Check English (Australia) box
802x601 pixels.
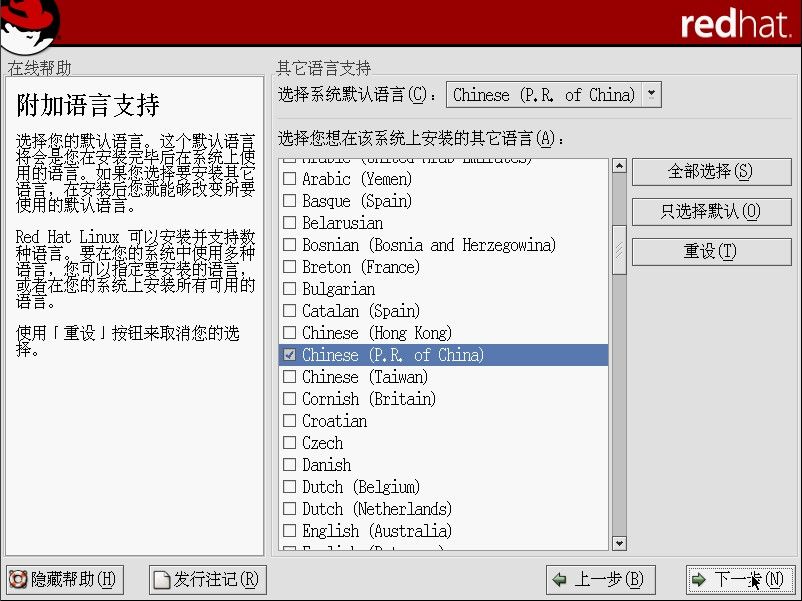(289, 530)
